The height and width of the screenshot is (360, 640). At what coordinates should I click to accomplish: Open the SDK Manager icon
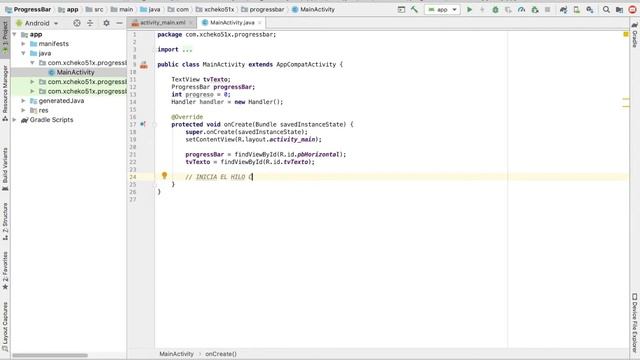tap(589, 9)
